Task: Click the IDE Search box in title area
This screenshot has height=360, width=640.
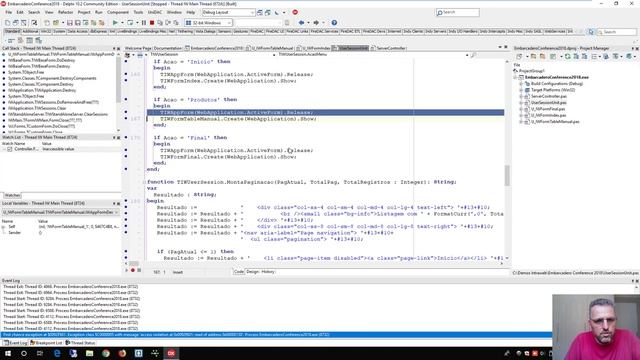Action: (458, 13)
